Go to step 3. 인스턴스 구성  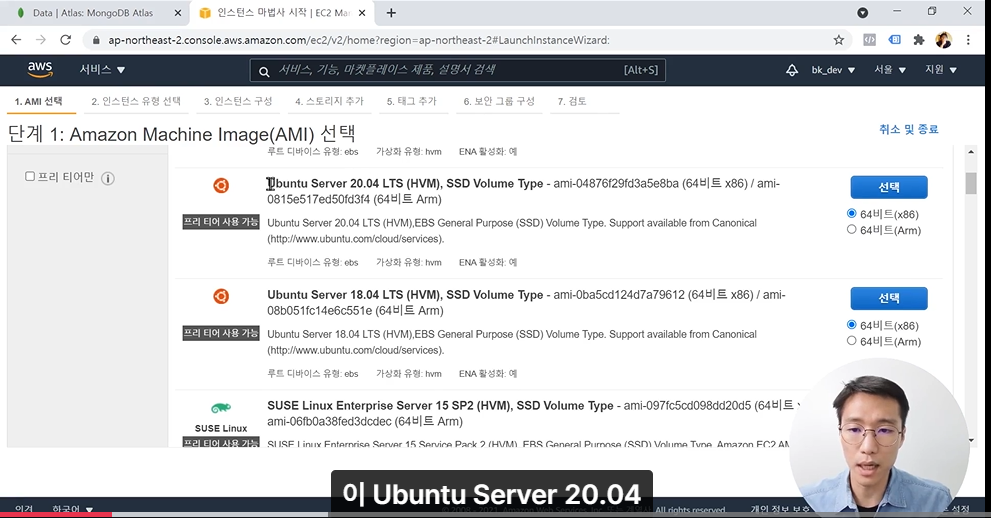pyautogui.click(x=238, y=101)
